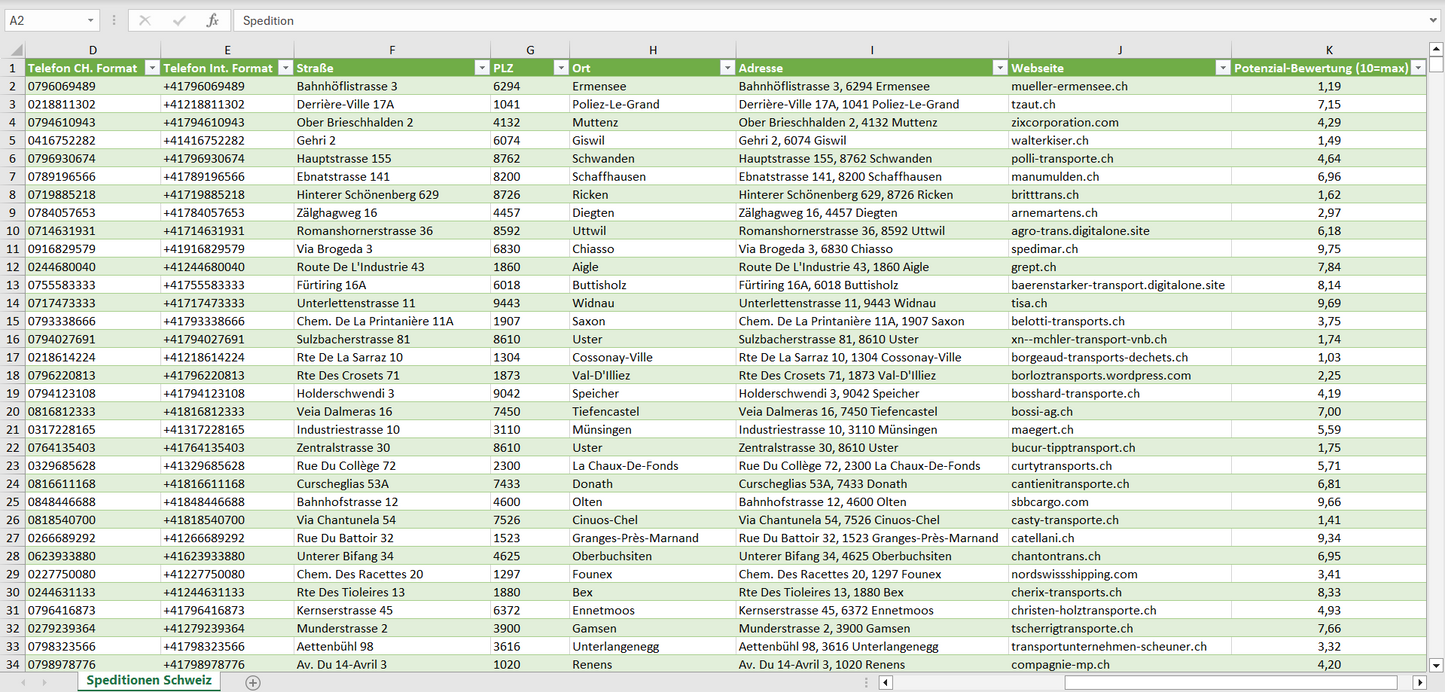The width and height of the screenshot is (1445, 692).
Task: Click the Select All corner triangle
Action: point(16,50)
